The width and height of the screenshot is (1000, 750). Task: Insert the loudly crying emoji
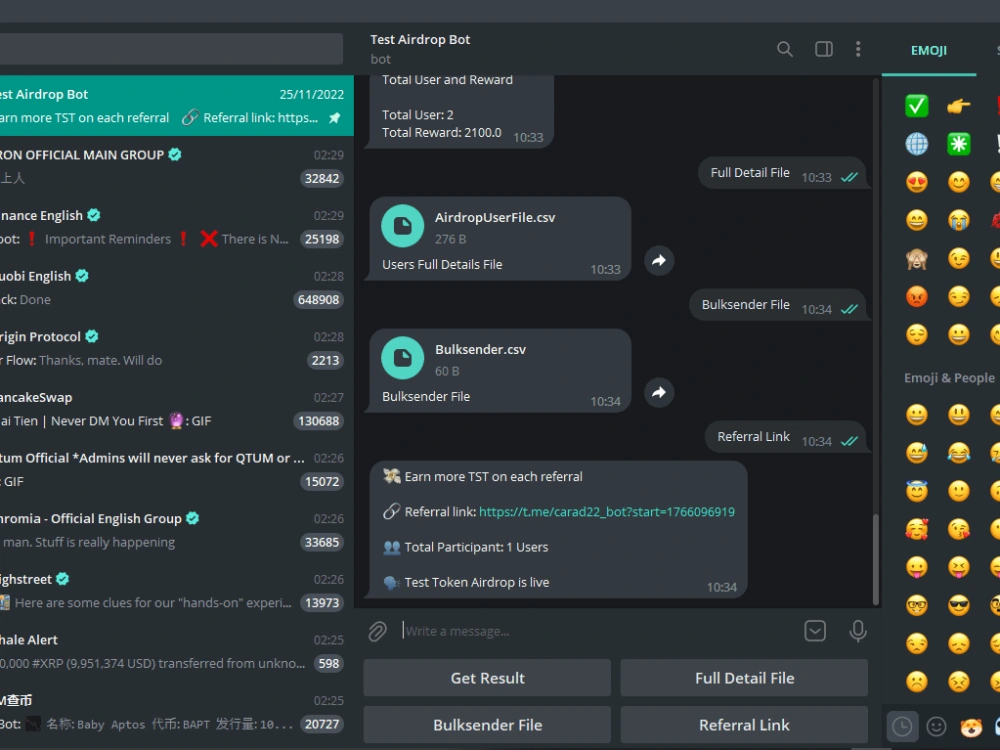point(959,221)
